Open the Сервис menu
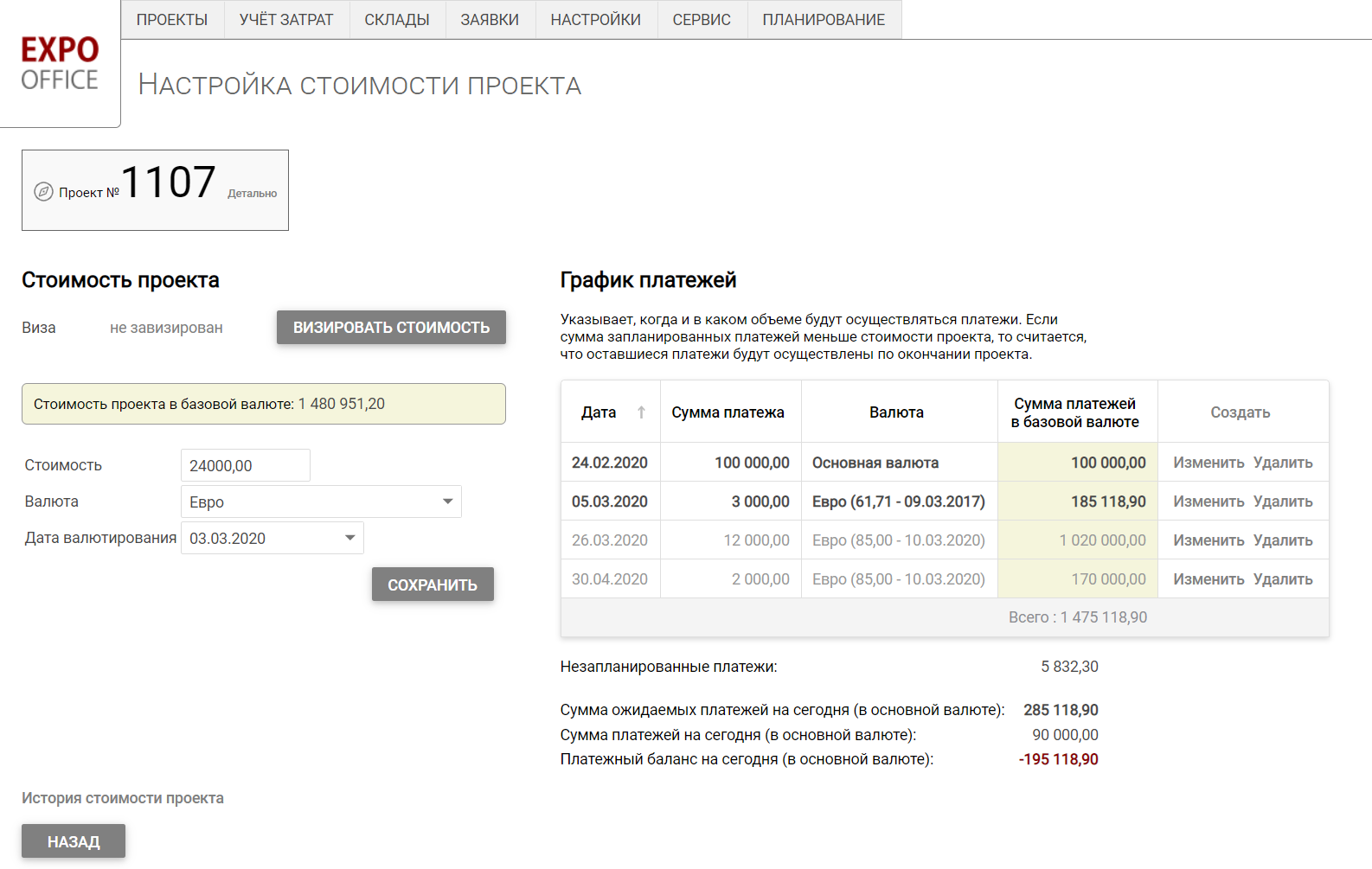This screenshot has width=1372, height=869. click(702, 20)
